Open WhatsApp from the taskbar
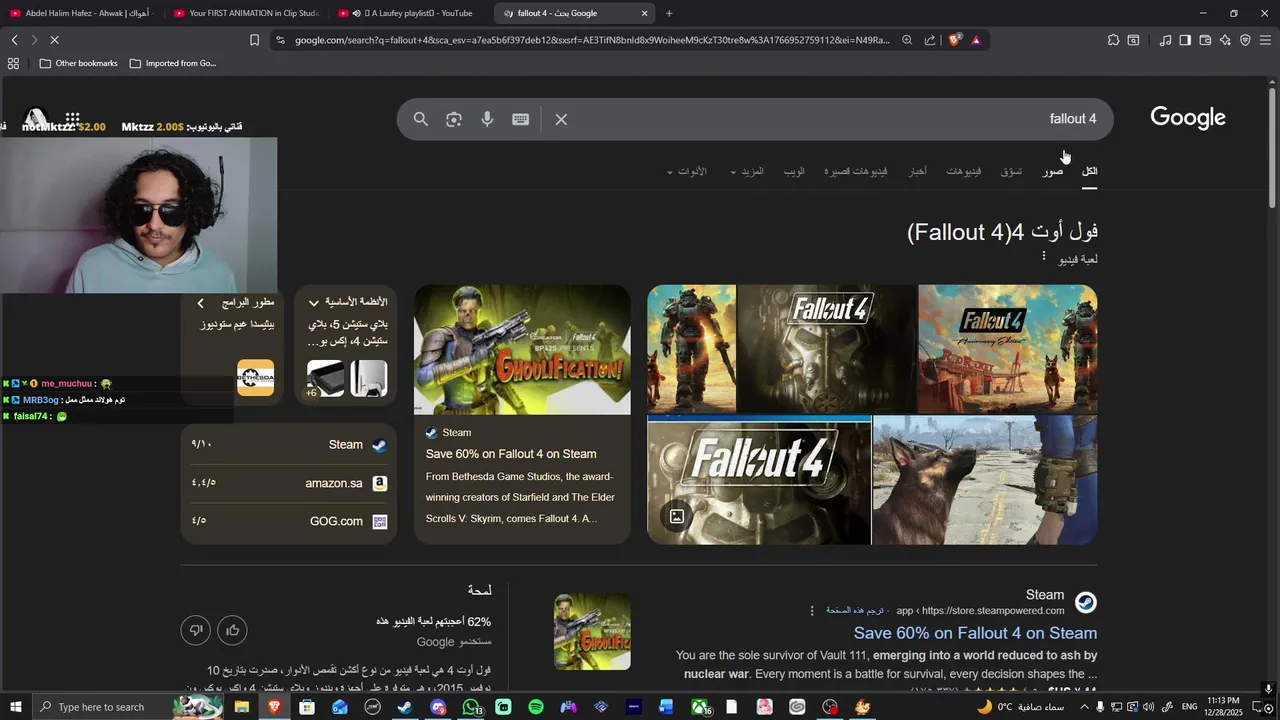Image resolution: width=1280 pixels, height=720 pixels. pos(471,707)
